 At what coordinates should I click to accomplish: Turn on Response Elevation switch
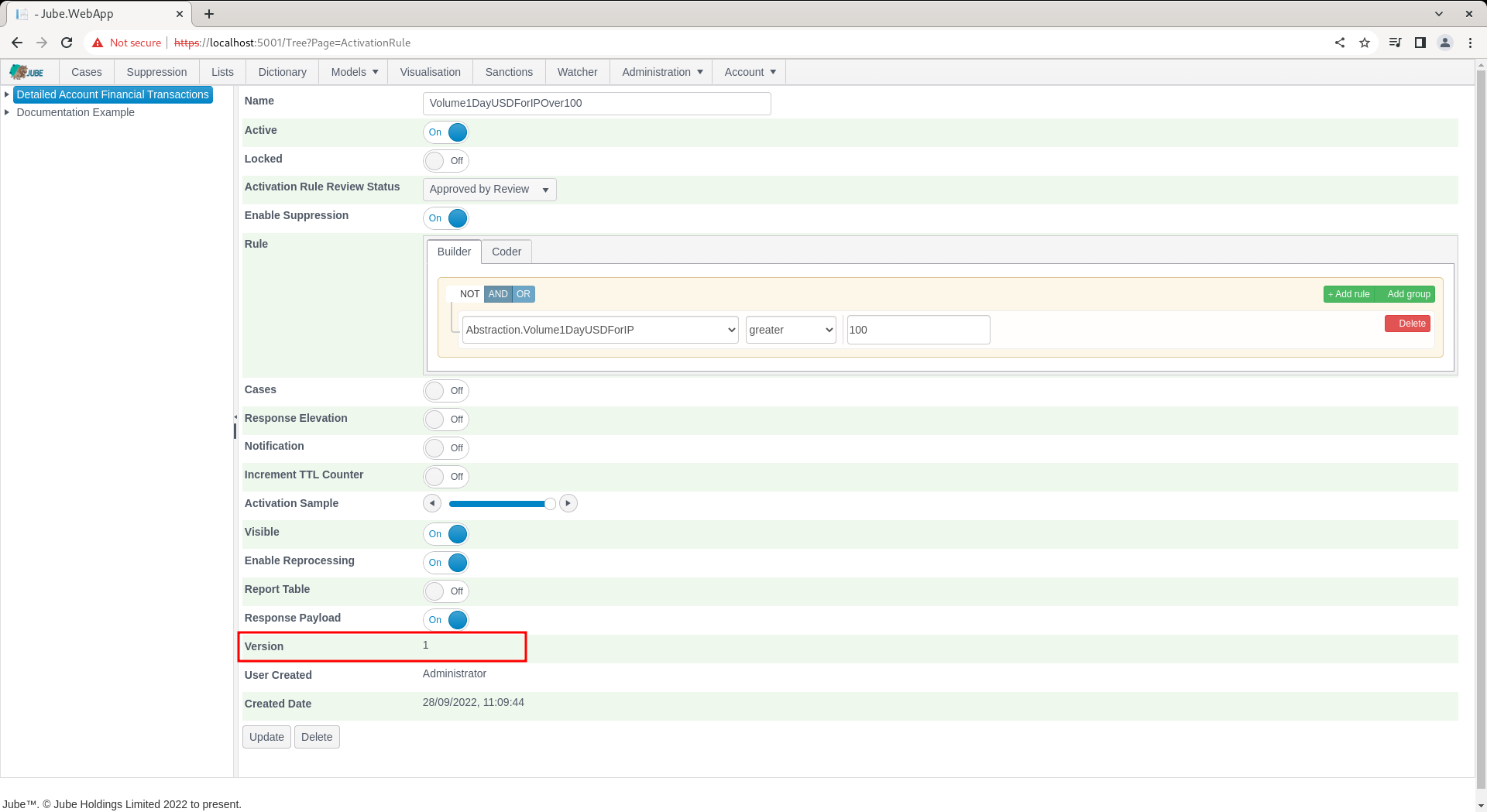(x=446, y=420)
